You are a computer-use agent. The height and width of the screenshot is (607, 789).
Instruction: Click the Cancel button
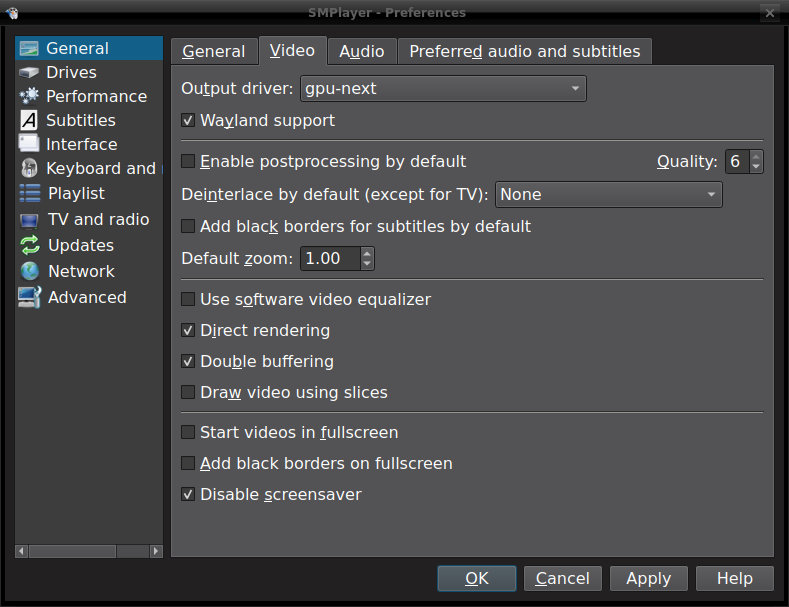click(563, 578)
